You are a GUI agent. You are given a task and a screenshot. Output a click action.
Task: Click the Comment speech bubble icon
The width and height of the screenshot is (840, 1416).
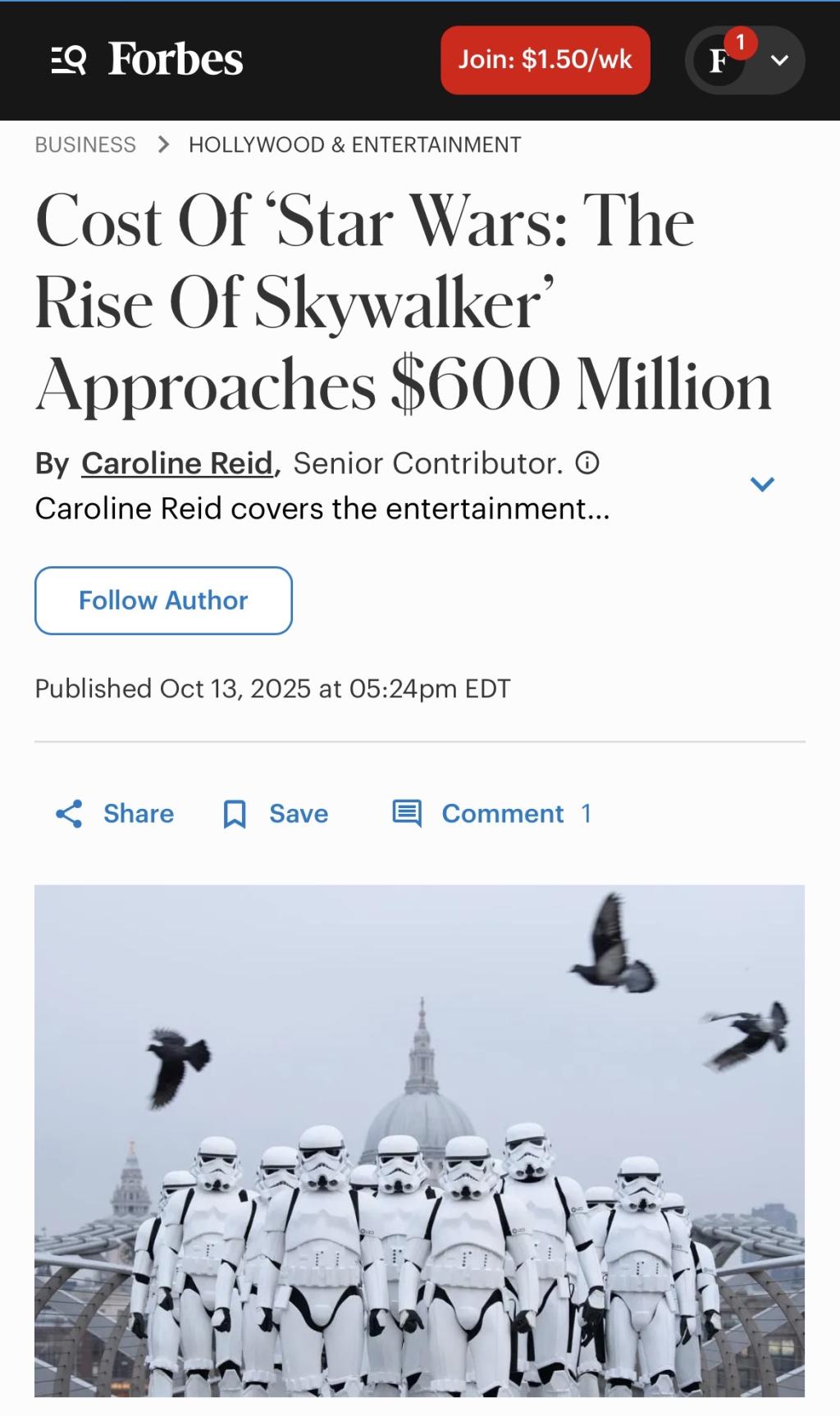click(x=407, y=814)
